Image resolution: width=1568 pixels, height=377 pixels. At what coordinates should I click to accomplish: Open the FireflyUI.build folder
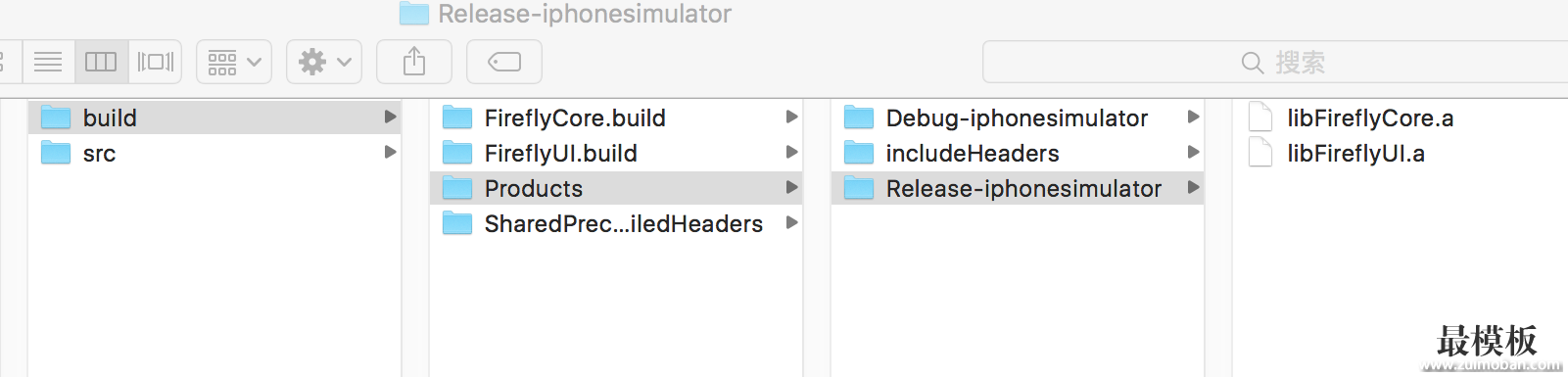click(x=616, y=153)
